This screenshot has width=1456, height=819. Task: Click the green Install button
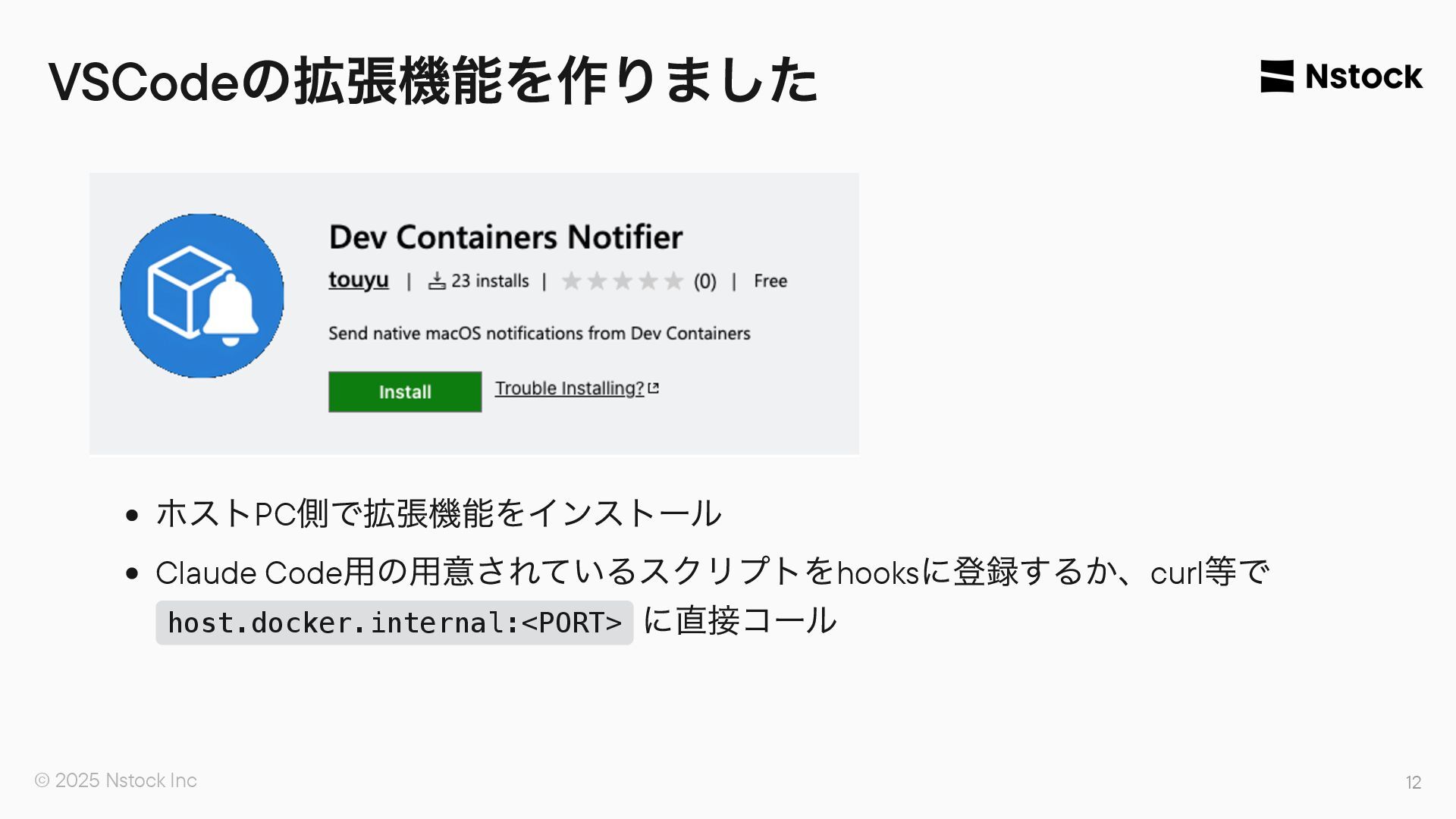[405, 391]
